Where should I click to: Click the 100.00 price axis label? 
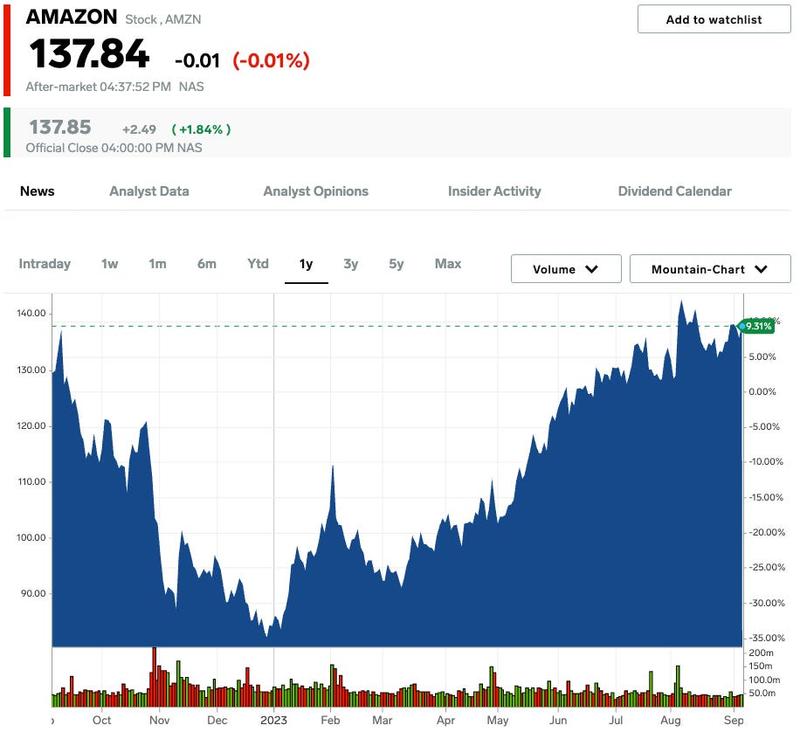click(x=31, y=538)
